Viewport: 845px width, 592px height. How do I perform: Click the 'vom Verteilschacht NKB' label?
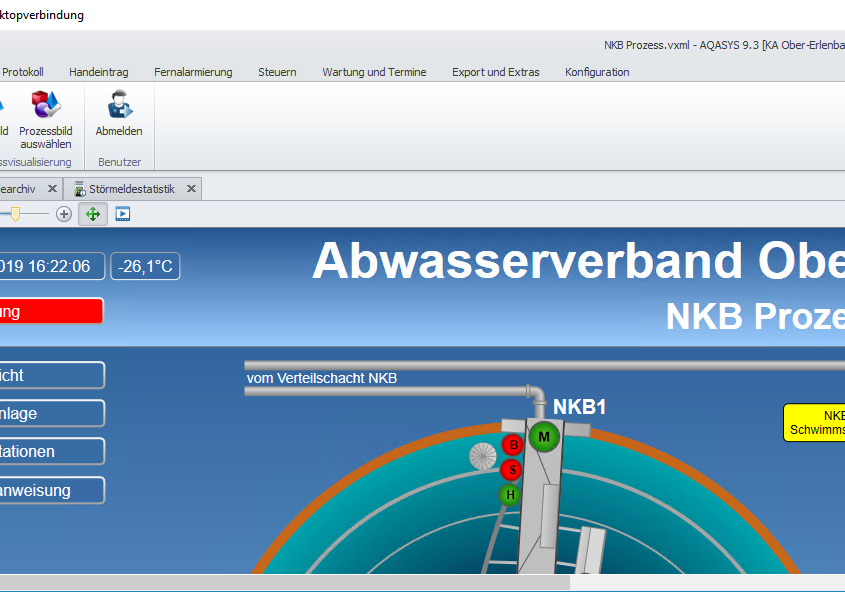[x=322, y=378]
